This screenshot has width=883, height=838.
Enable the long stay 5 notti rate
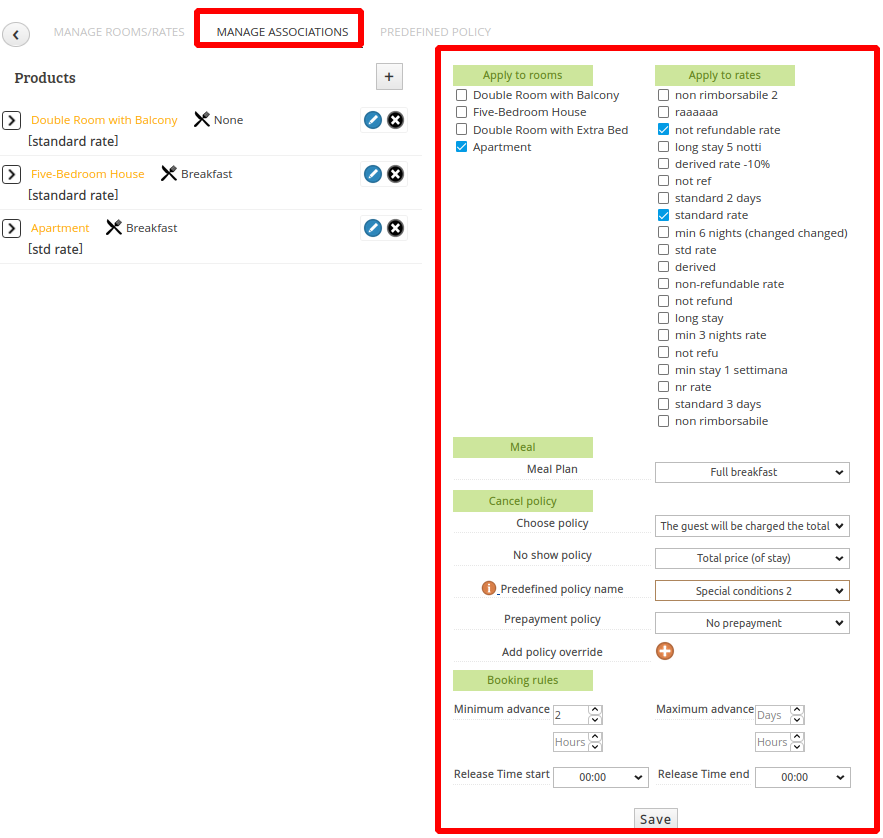(x=663, y=147)
